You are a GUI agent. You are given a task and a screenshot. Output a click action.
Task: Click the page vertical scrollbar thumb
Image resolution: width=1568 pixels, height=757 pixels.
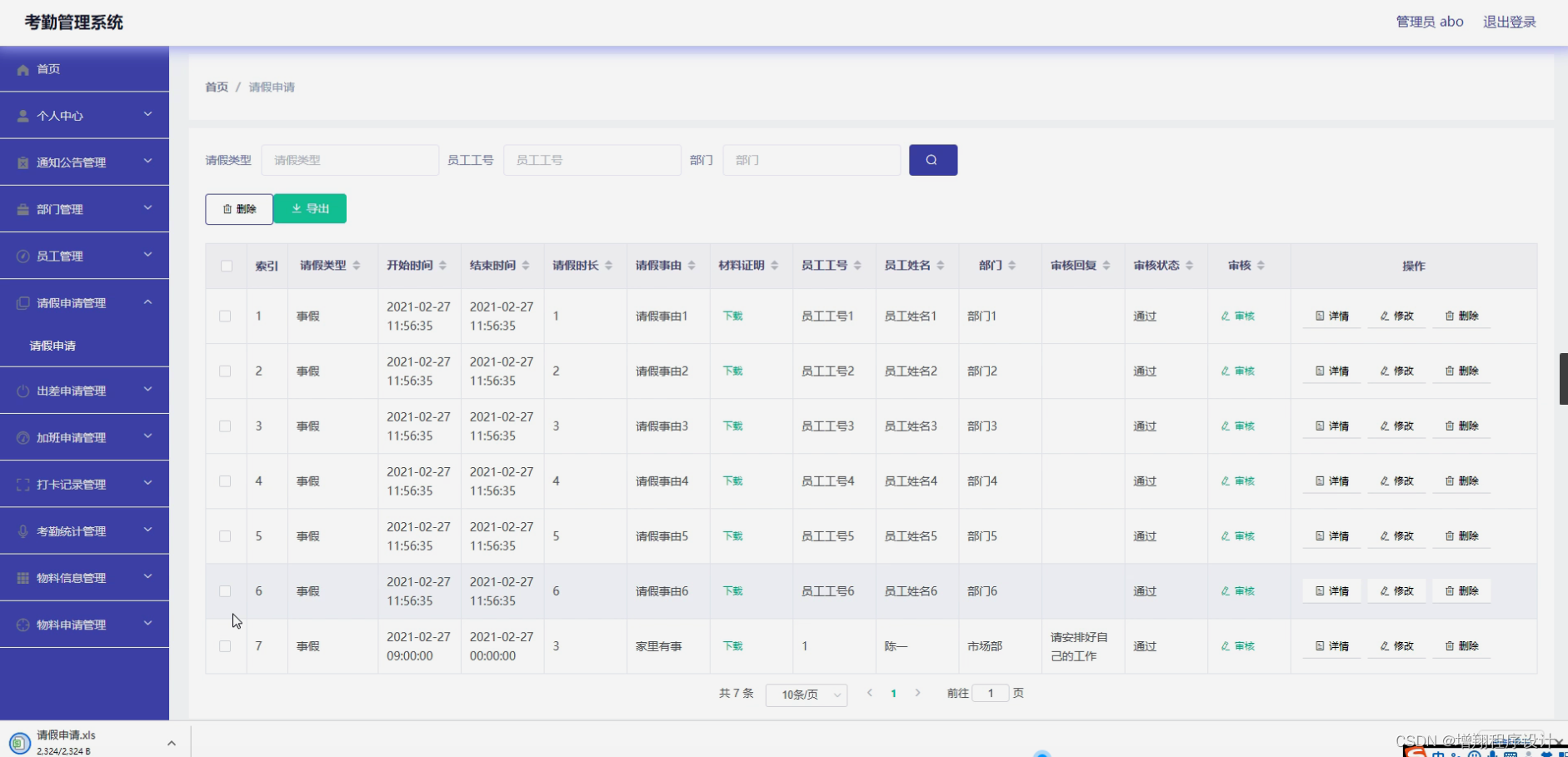[1563, 379]
